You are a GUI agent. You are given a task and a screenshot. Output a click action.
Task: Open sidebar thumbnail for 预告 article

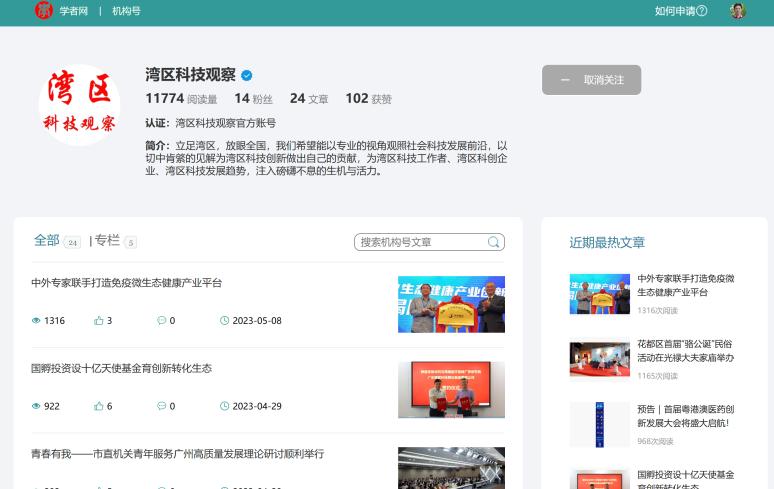coord(600,425)
